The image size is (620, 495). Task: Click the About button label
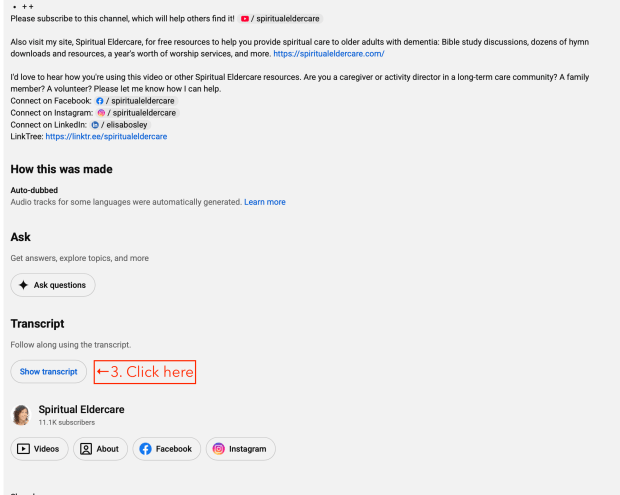pyautogui.click(x=108, y=449)
